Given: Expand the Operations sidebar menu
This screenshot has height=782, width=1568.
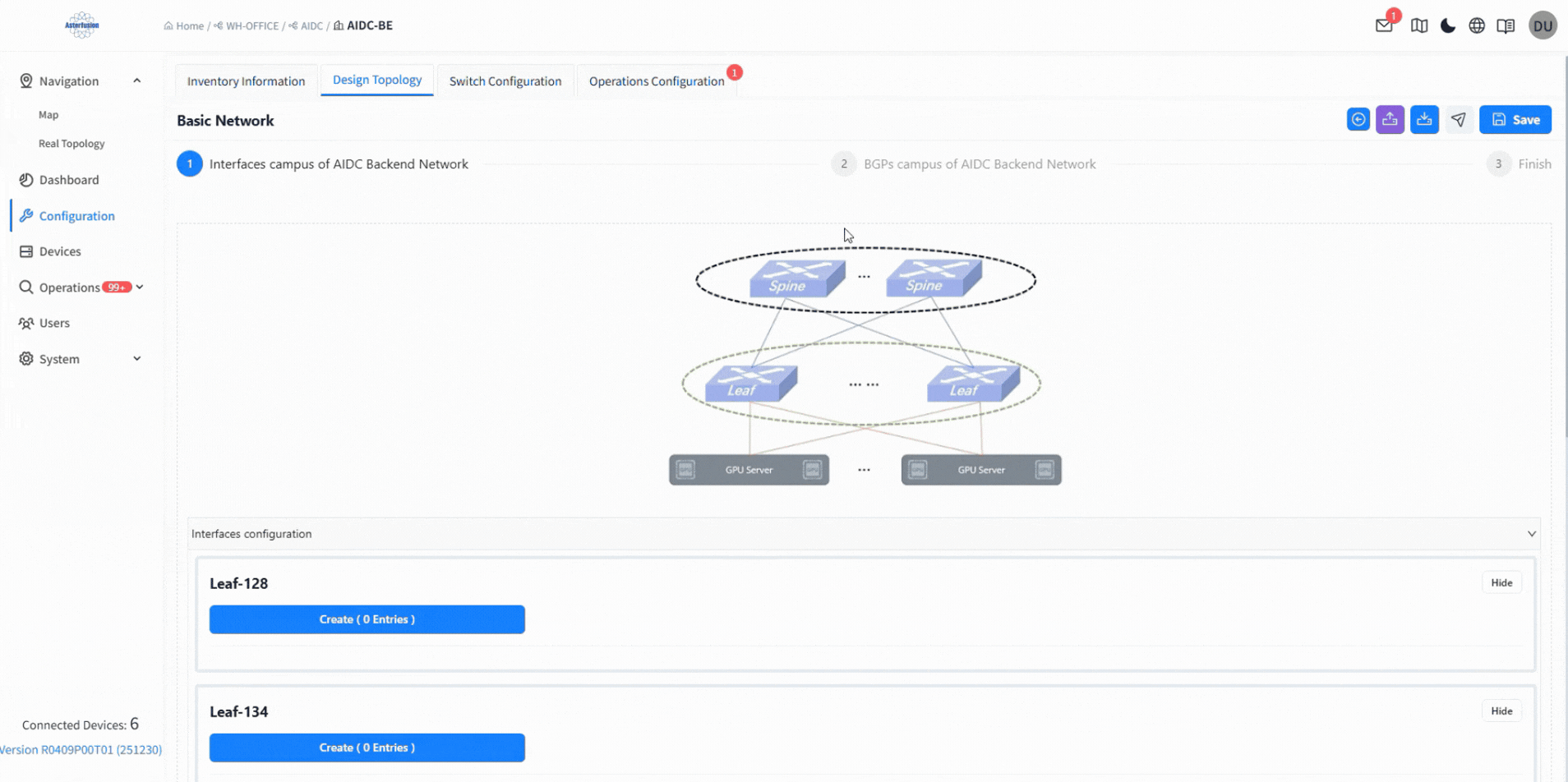Looking at the screenshot, I should (140, 287).
